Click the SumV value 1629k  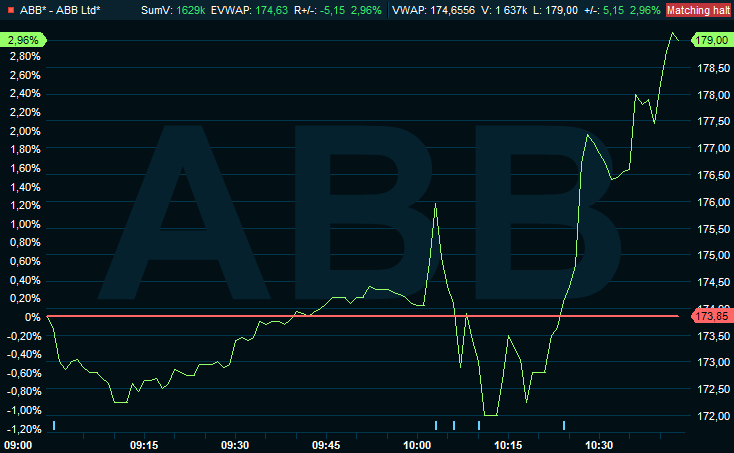191,10
